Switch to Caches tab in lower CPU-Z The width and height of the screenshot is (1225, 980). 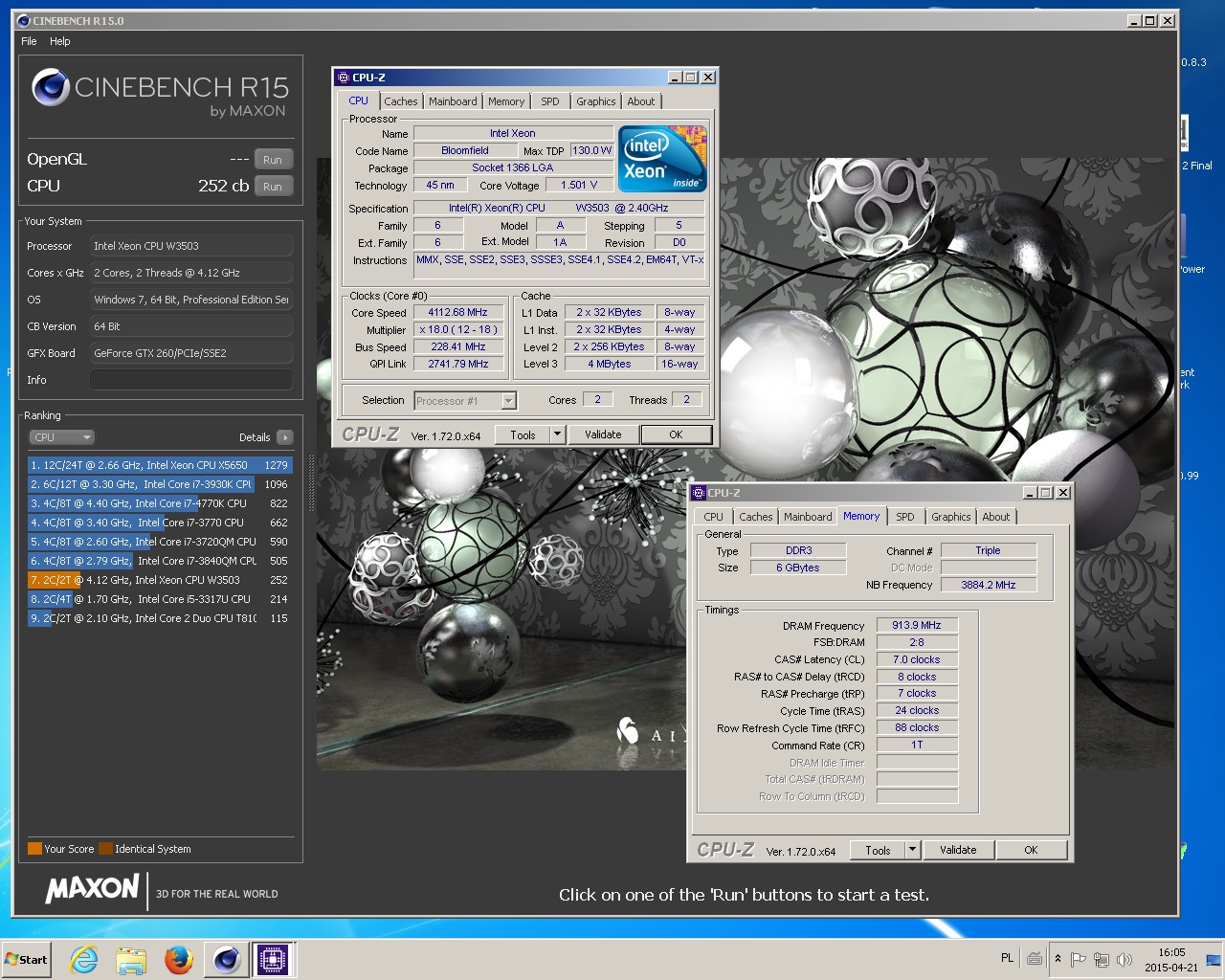point(756,517)
